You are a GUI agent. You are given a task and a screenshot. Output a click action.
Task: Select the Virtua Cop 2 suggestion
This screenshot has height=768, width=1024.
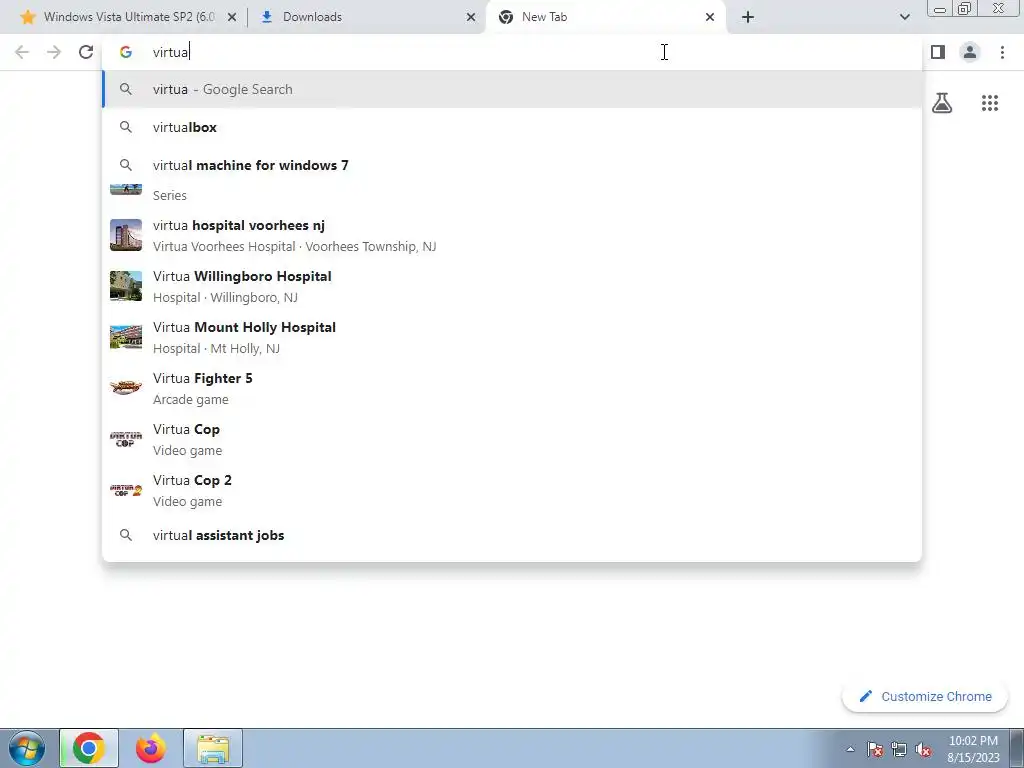click(512, 490)
